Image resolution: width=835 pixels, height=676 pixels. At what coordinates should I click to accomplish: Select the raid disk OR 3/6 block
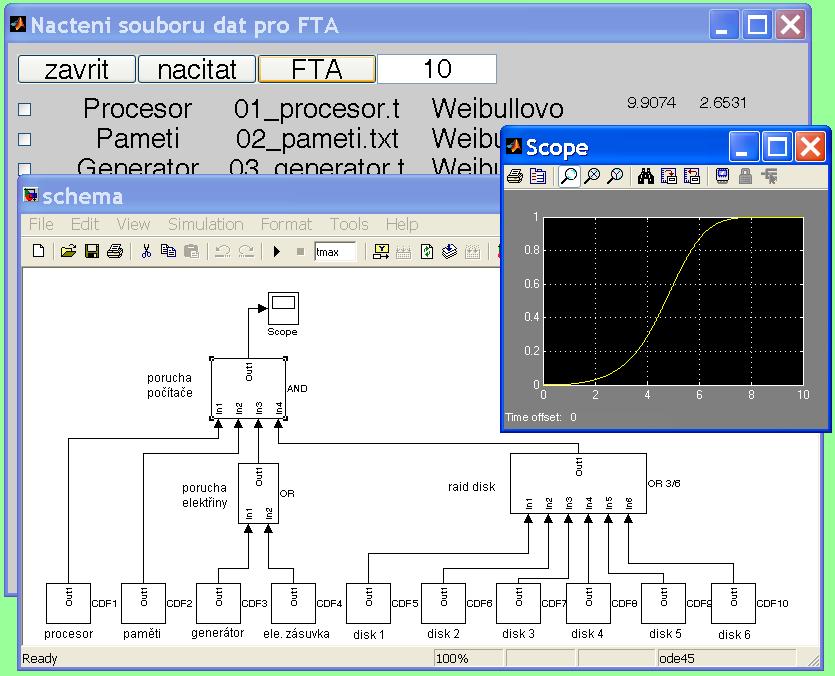pyautogui.click(x=578, y=484)
